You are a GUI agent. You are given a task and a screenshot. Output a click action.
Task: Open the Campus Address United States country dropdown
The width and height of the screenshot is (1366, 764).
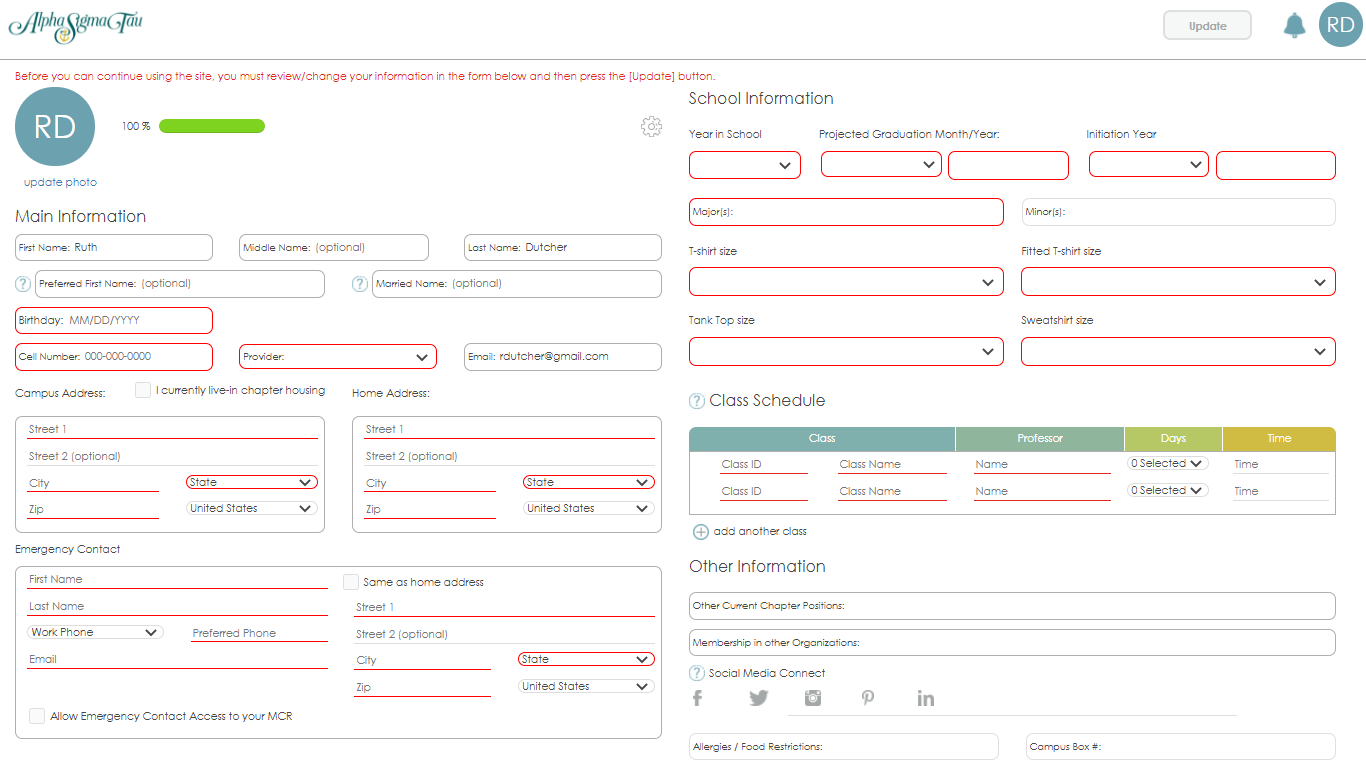[x=252, y=508]
